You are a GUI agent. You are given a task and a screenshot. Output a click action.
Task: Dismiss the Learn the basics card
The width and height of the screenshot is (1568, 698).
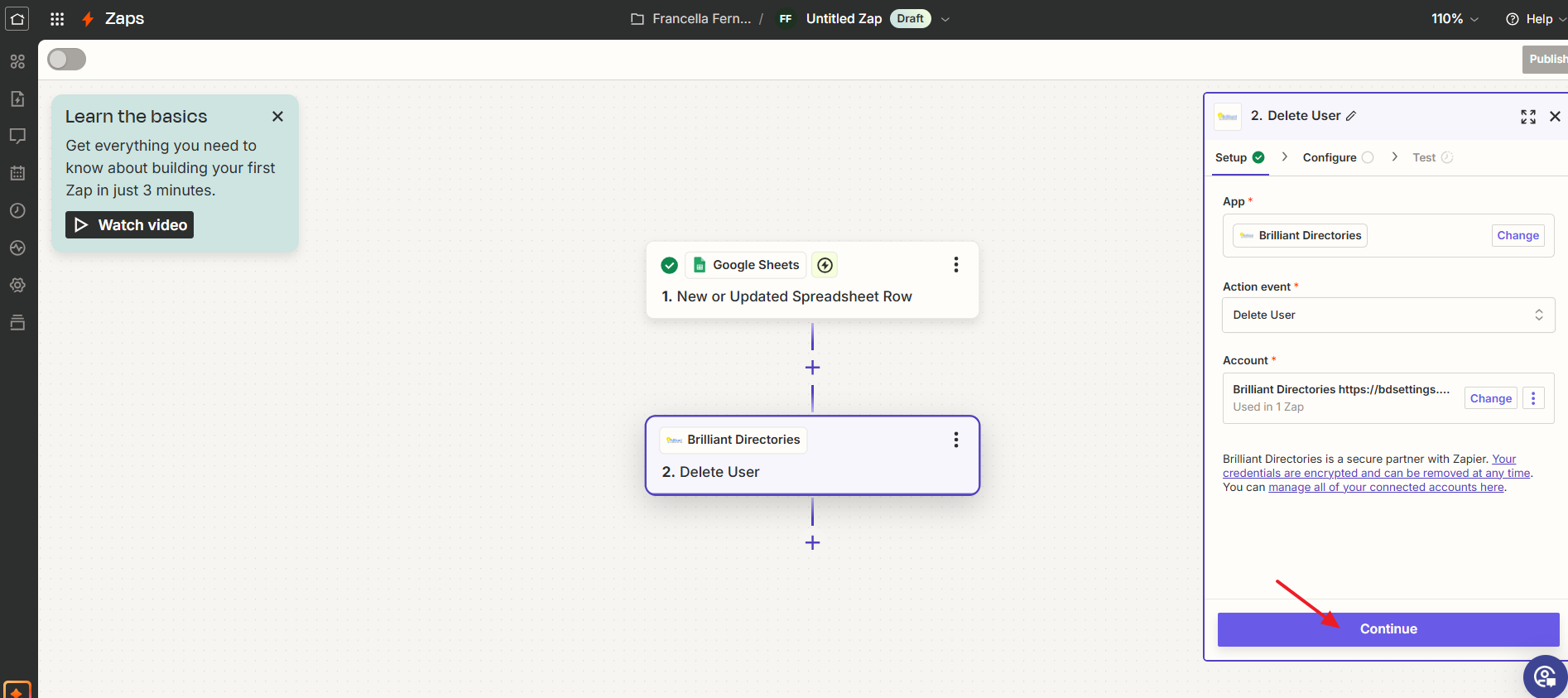[x=278, y=117]
